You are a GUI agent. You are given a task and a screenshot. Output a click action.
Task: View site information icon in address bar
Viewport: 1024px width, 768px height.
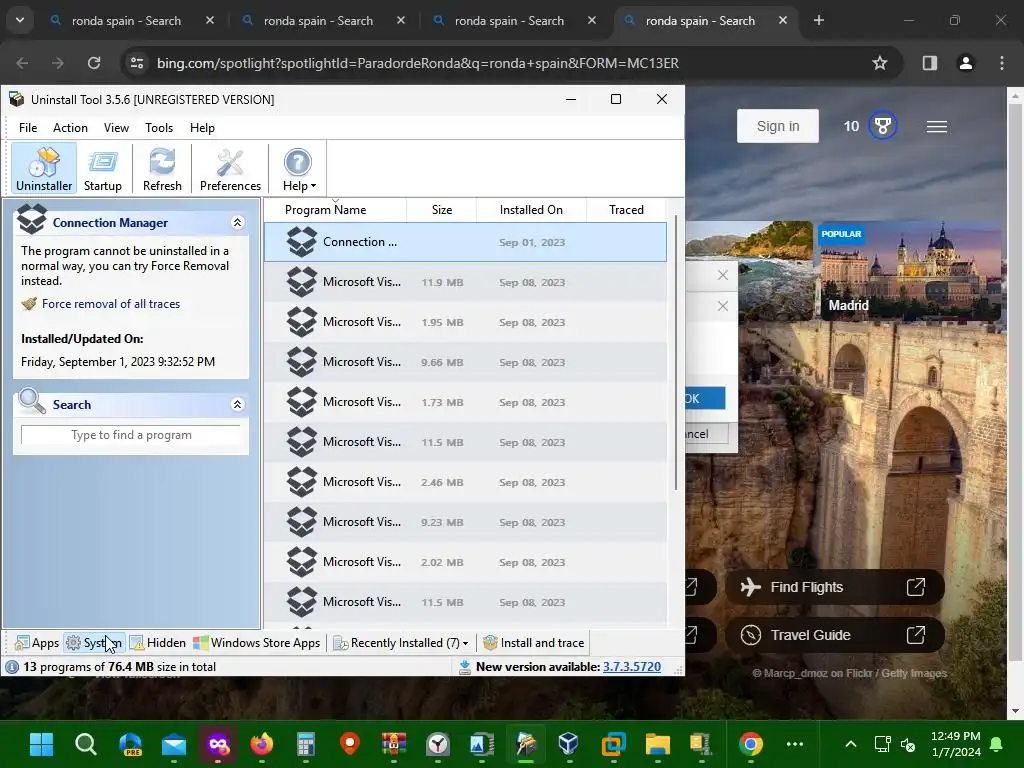137,63
